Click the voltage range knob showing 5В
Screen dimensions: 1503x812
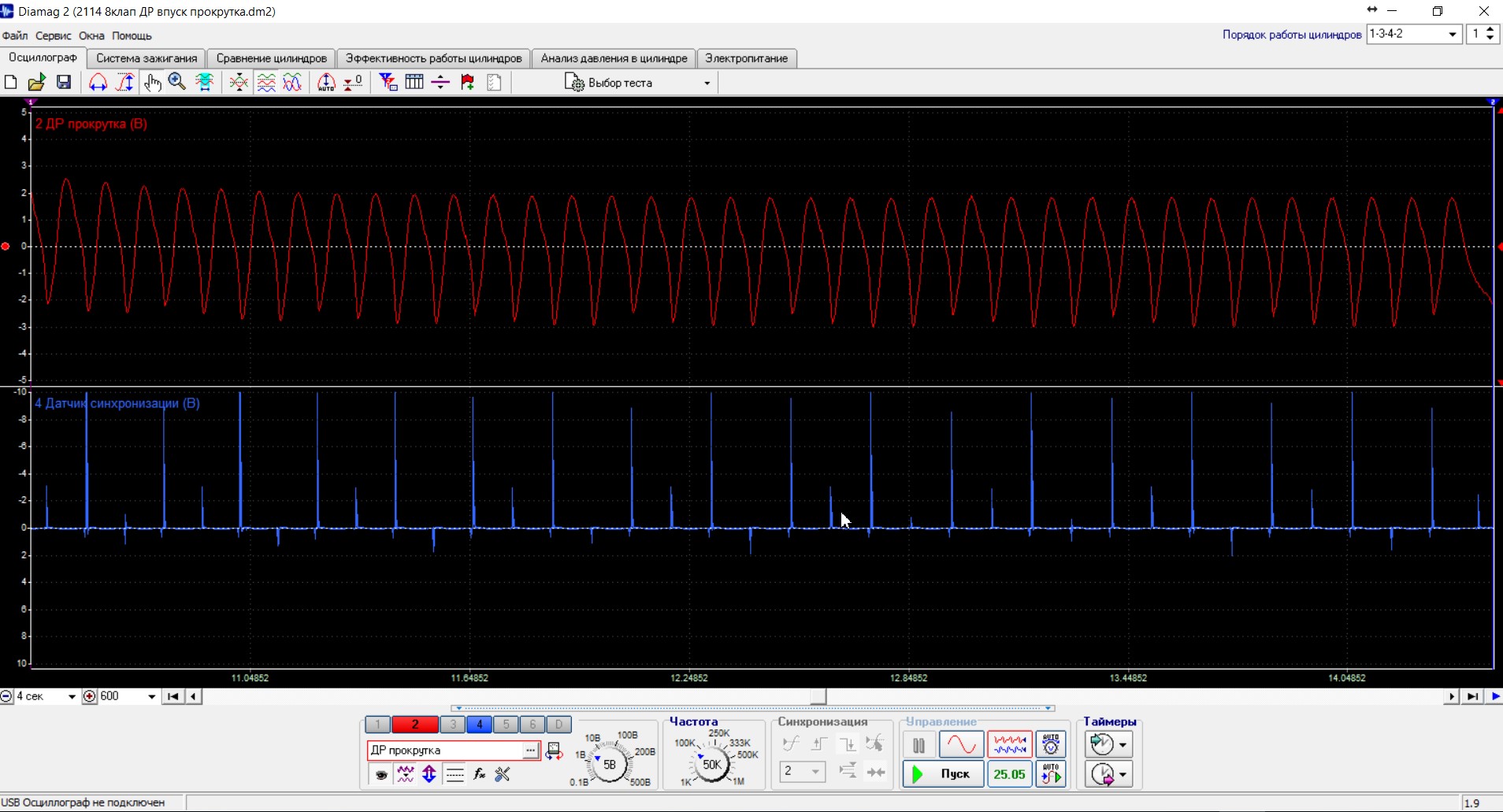609,764
